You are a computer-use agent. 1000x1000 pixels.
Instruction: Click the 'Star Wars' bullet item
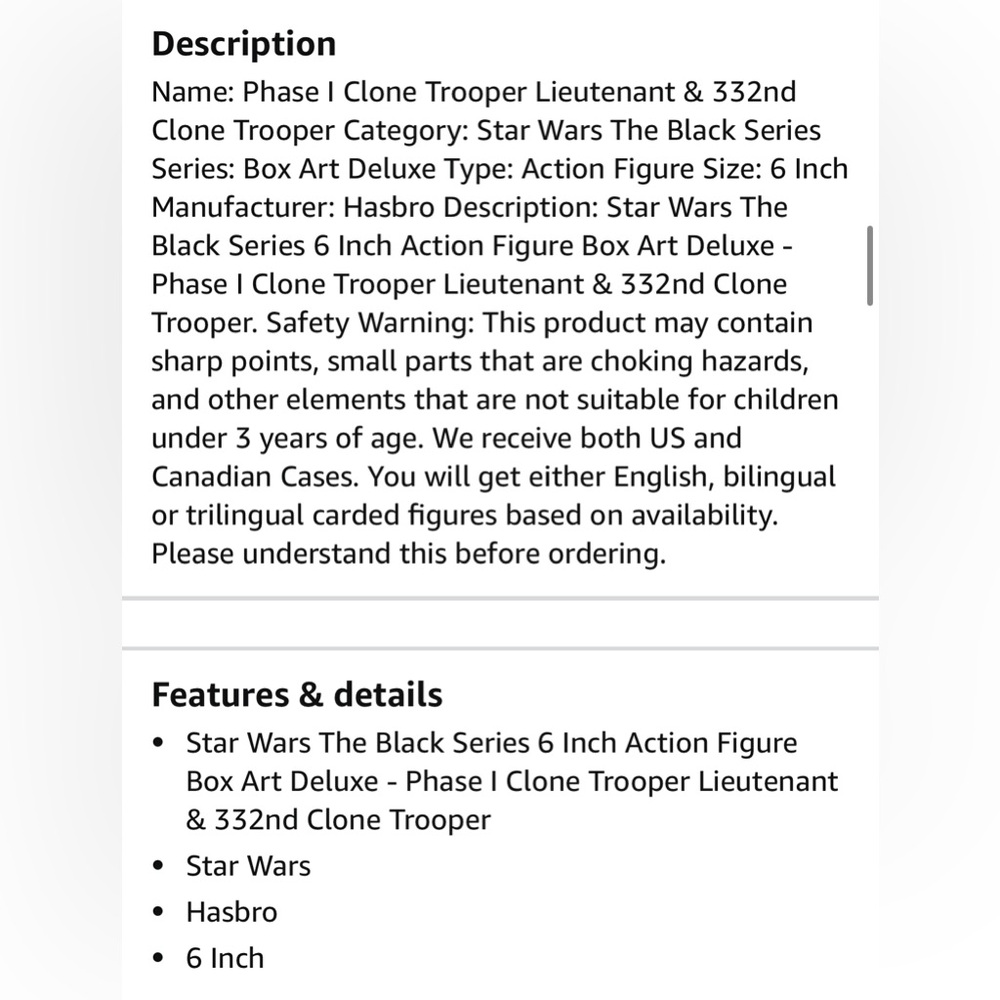pos(248,866)
